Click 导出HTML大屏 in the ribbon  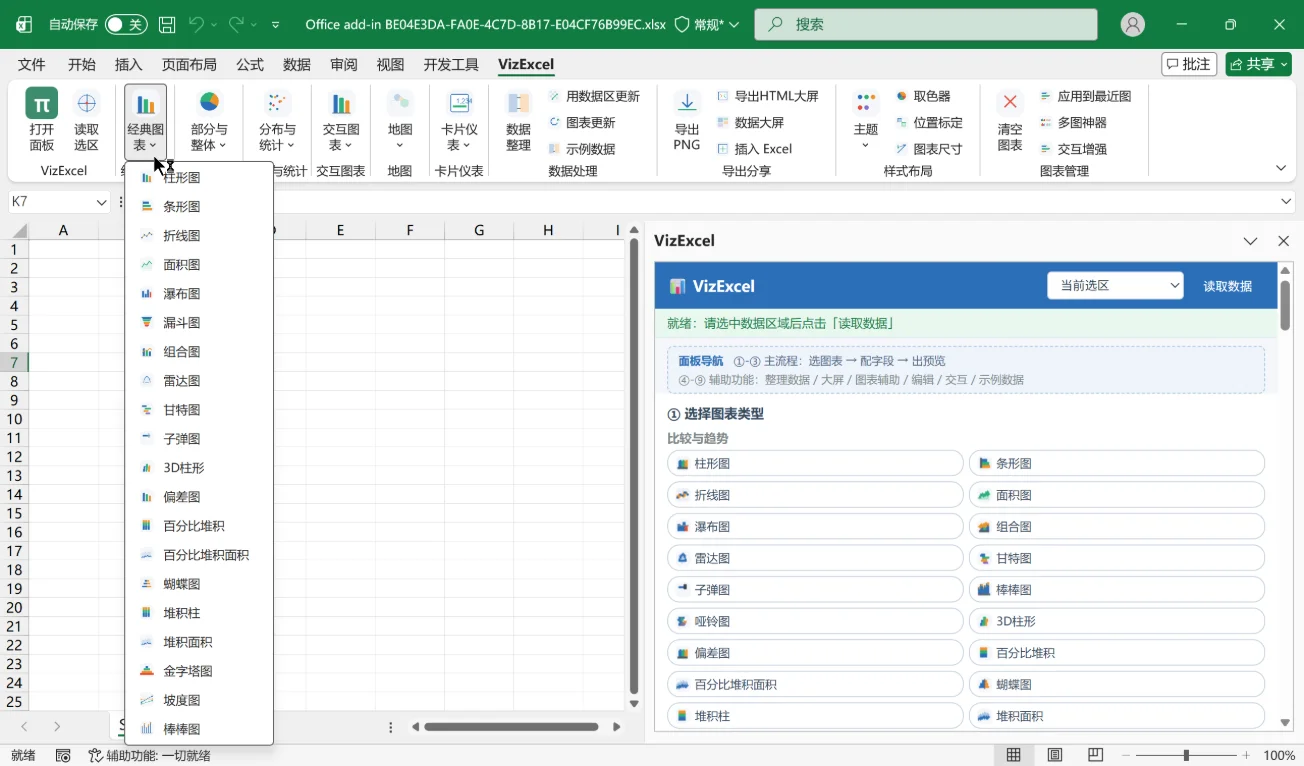pyautogui.click(x=767, y=96)
